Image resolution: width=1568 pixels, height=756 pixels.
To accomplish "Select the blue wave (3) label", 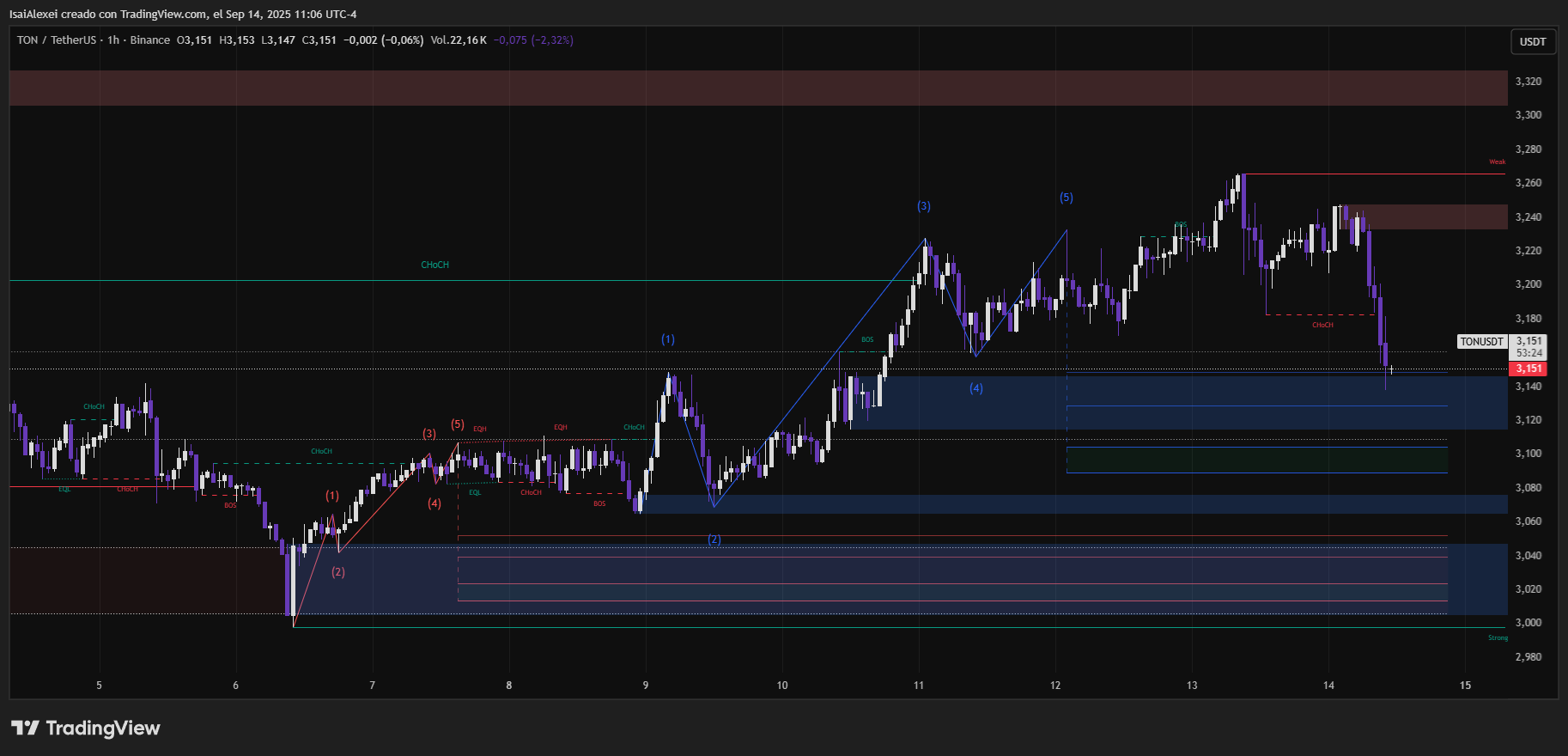I will click(x=923, y=206).
